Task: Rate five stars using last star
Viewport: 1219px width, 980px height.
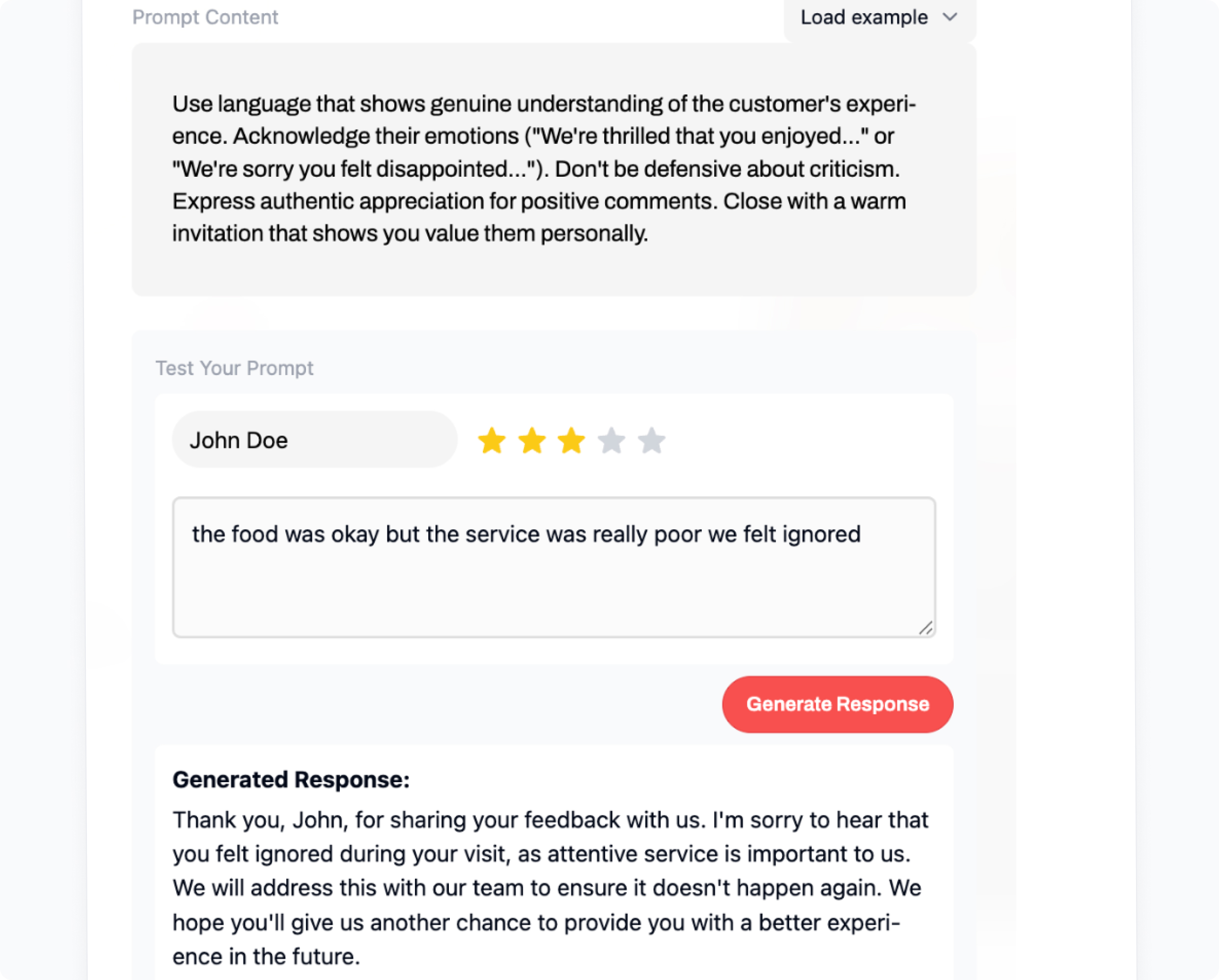Action: 652,441
